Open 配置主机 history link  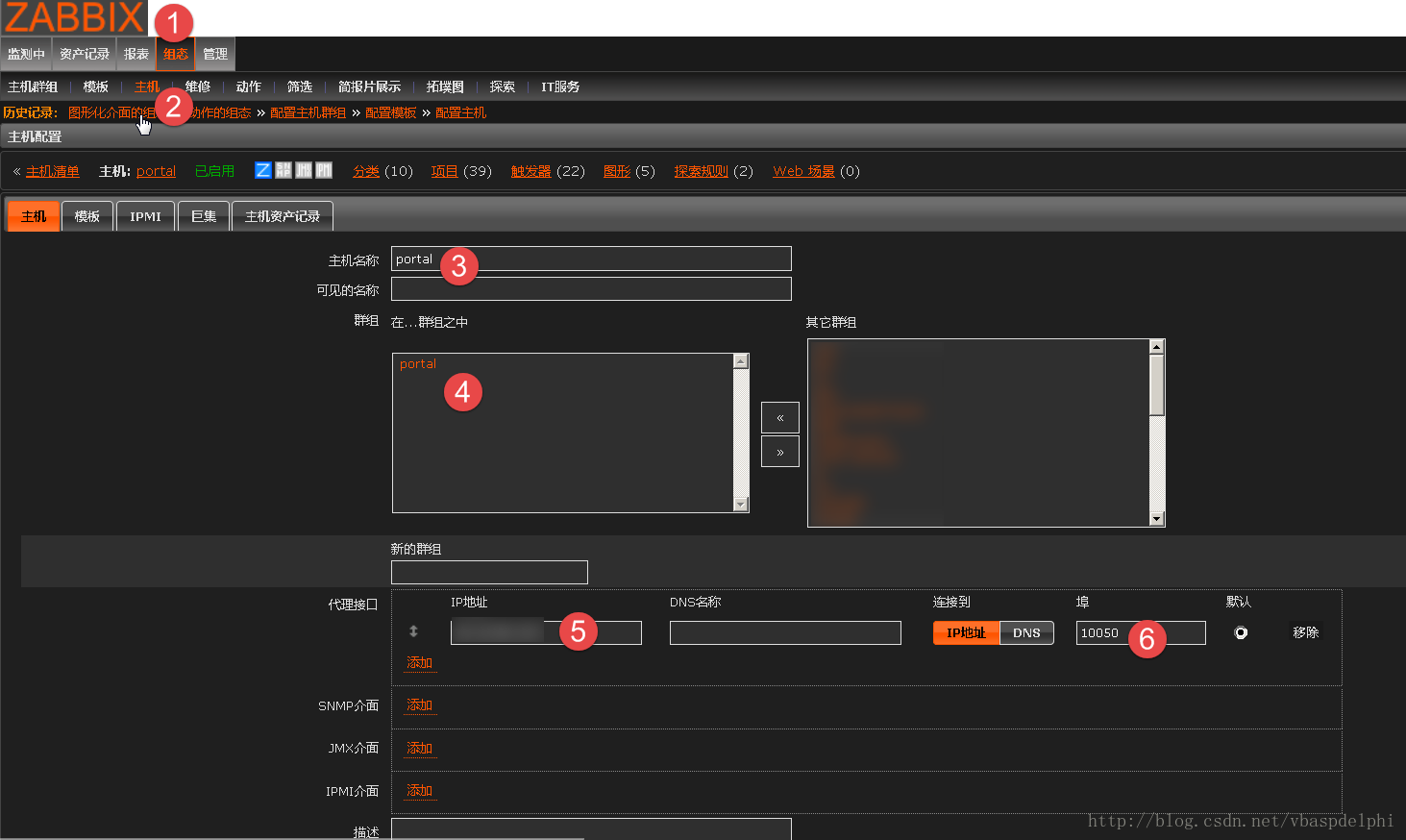click(461, 112)
